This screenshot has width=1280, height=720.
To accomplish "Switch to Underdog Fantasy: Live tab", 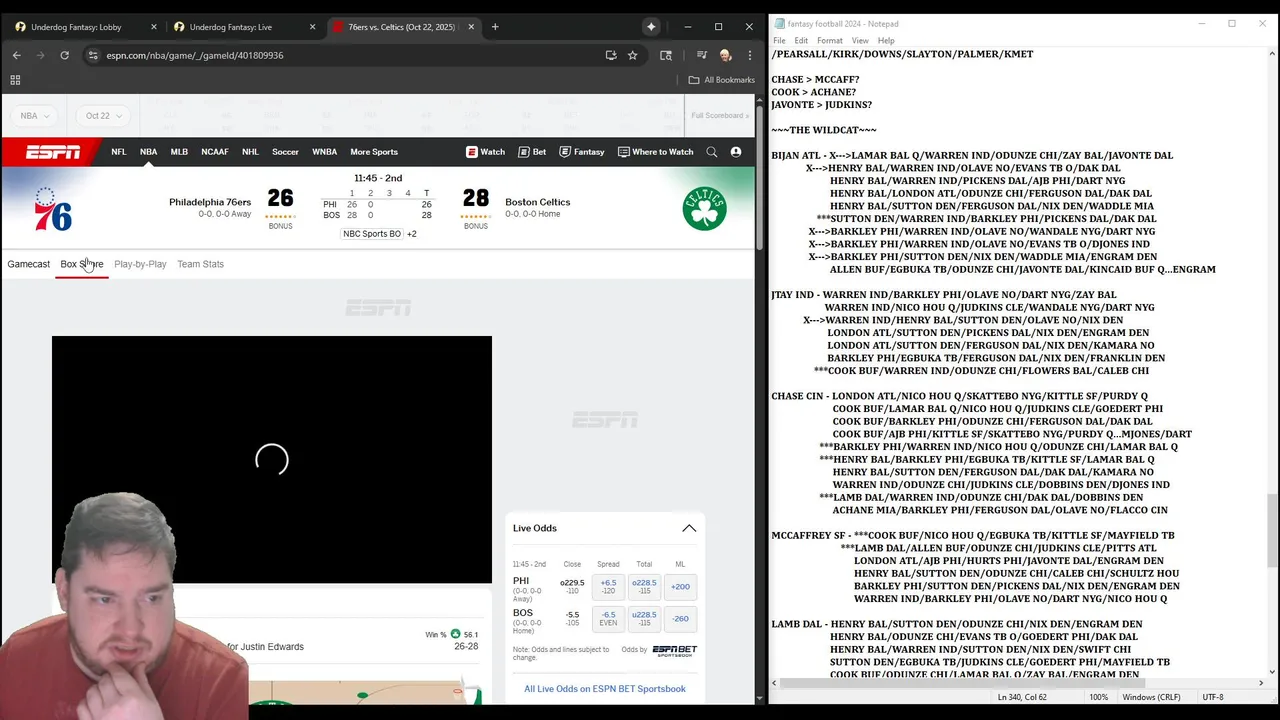I will [x=235, y=27].
